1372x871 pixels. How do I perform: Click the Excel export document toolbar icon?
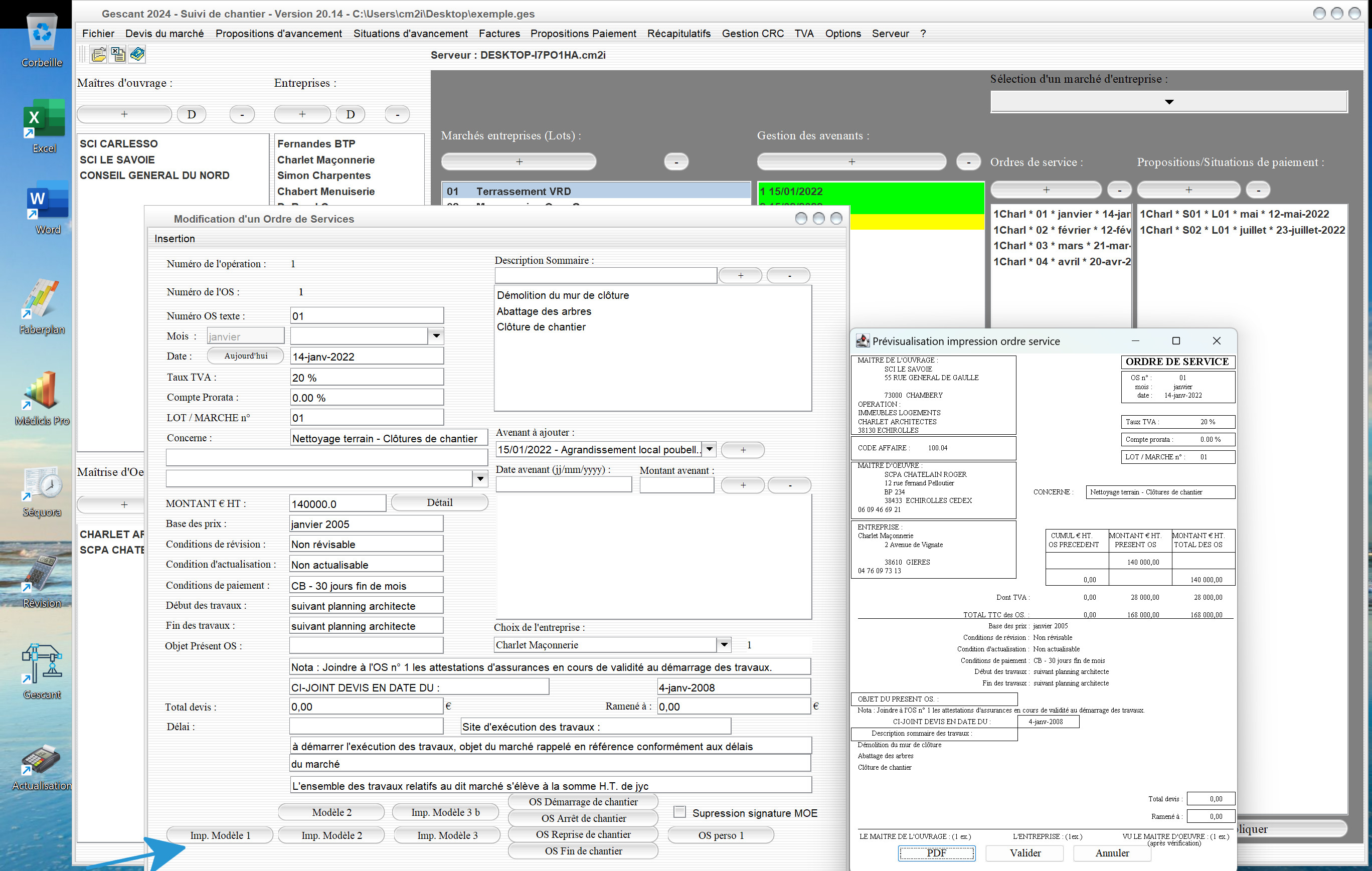(118, 54)
